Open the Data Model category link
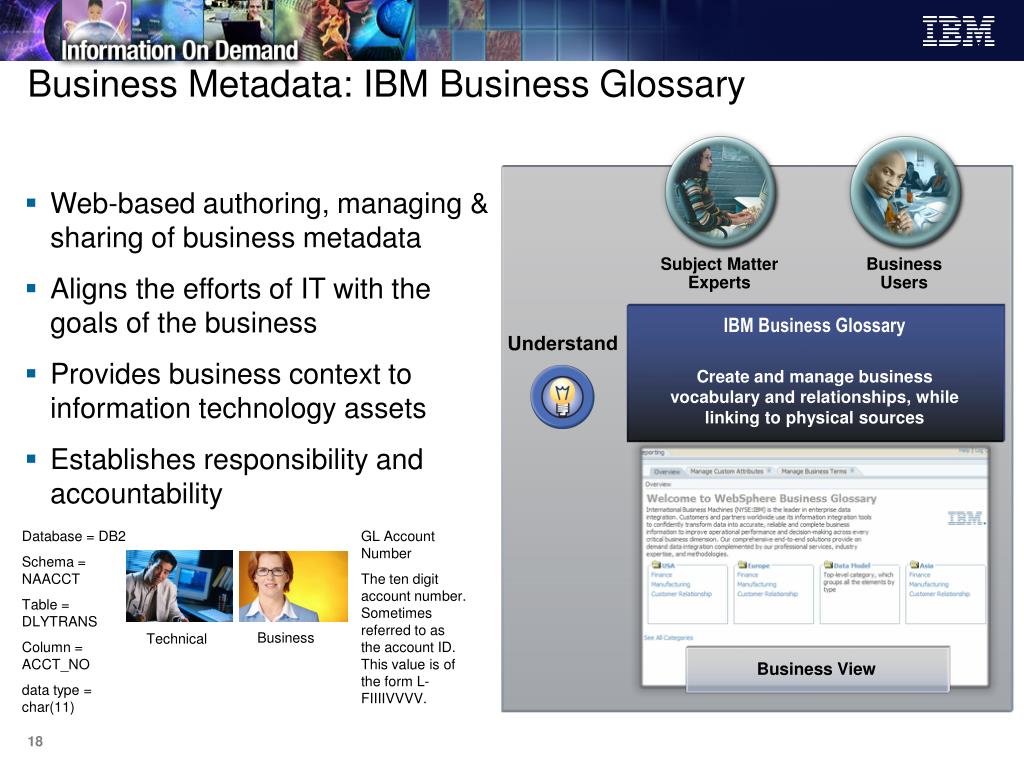 pos(852,566)
